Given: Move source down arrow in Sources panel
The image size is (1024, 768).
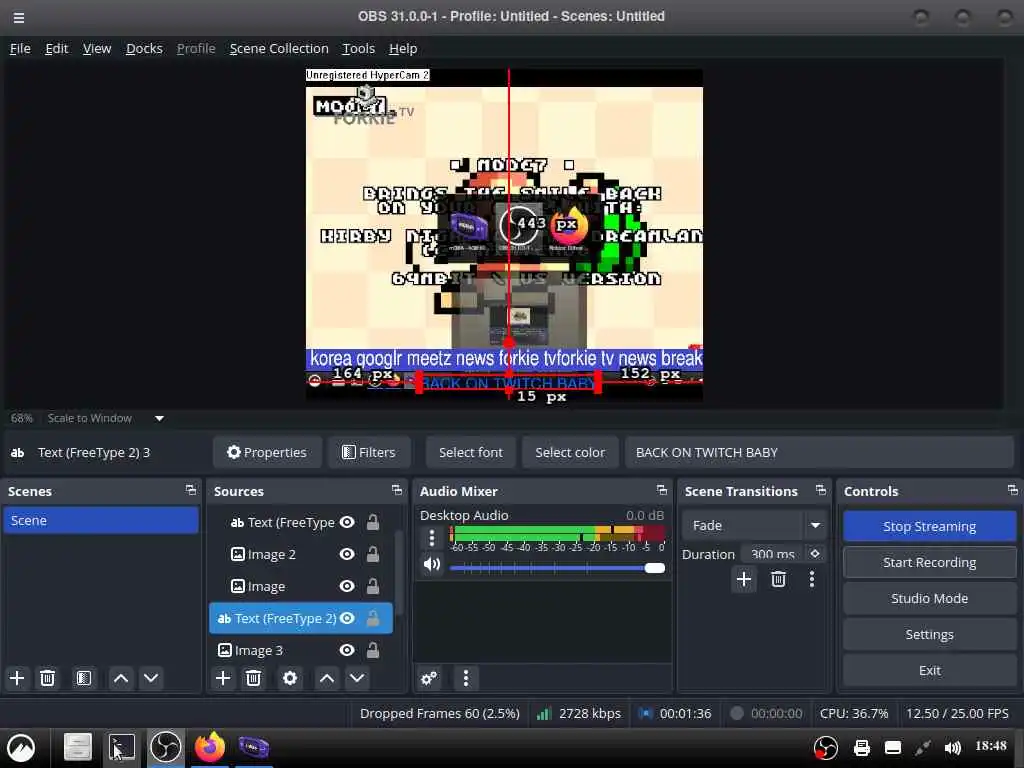Looking at the screenshot, I should coord(357,678).
